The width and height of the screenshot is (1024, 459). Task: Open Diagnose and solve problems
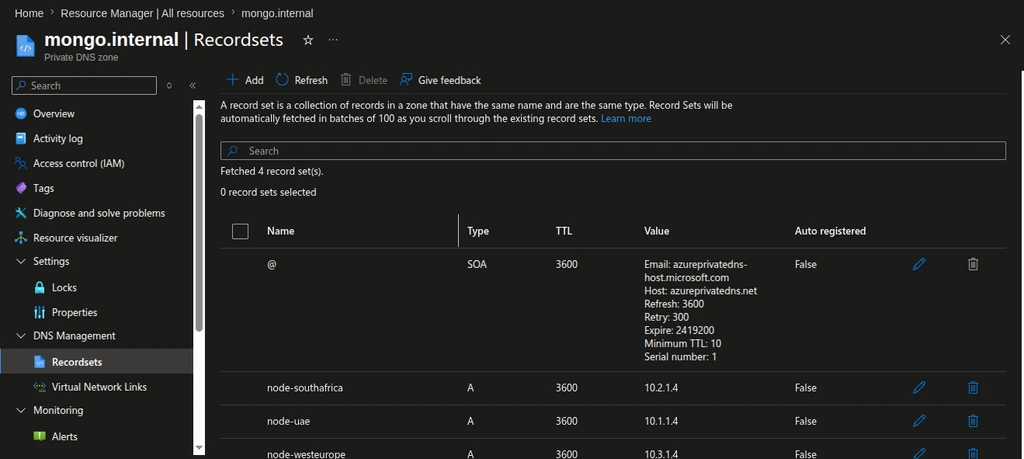click(97, 213)
